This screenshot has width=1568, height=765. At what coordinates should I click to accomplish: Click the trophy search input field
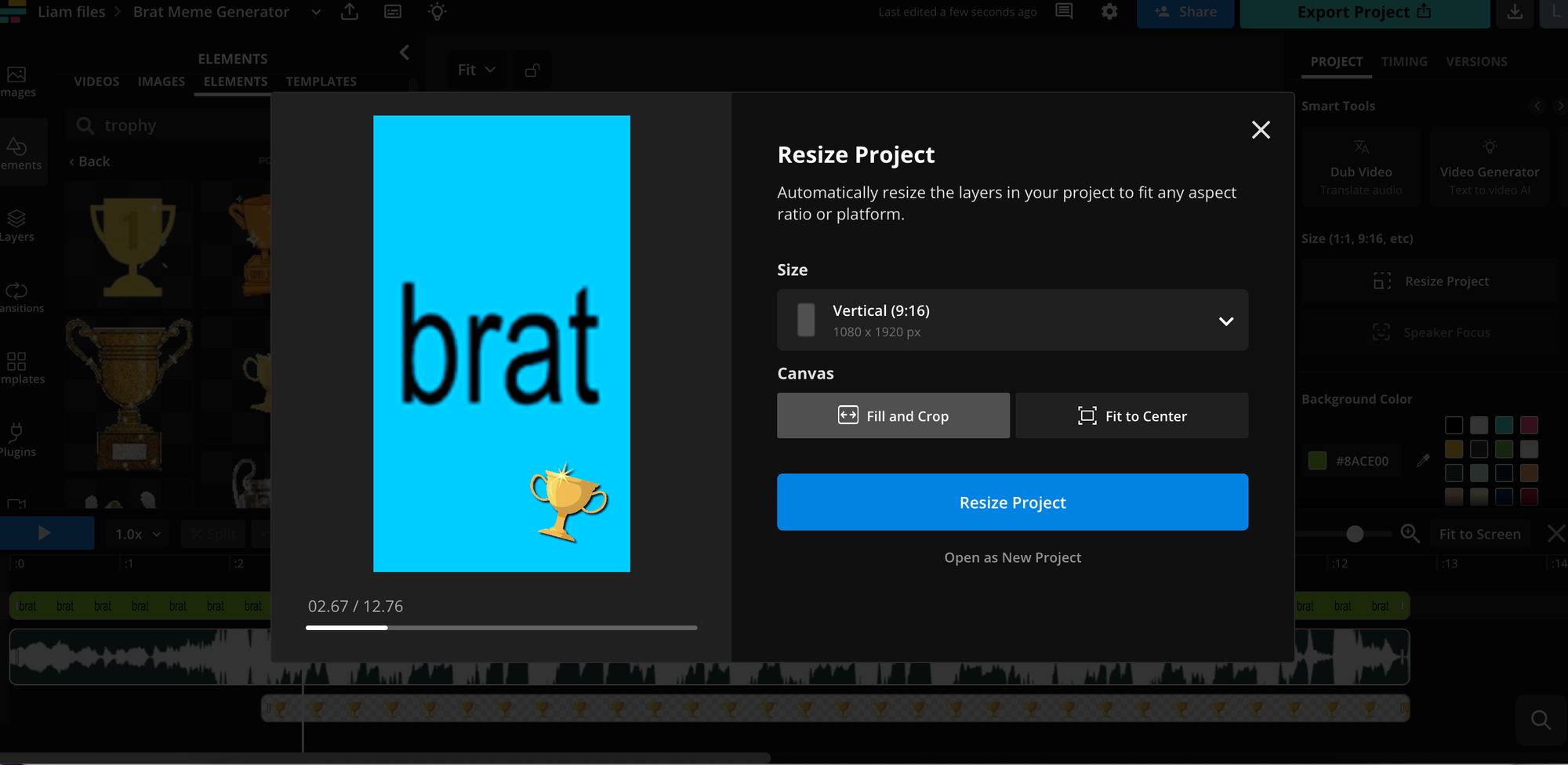pyautogui.click(x=169, y=125)
